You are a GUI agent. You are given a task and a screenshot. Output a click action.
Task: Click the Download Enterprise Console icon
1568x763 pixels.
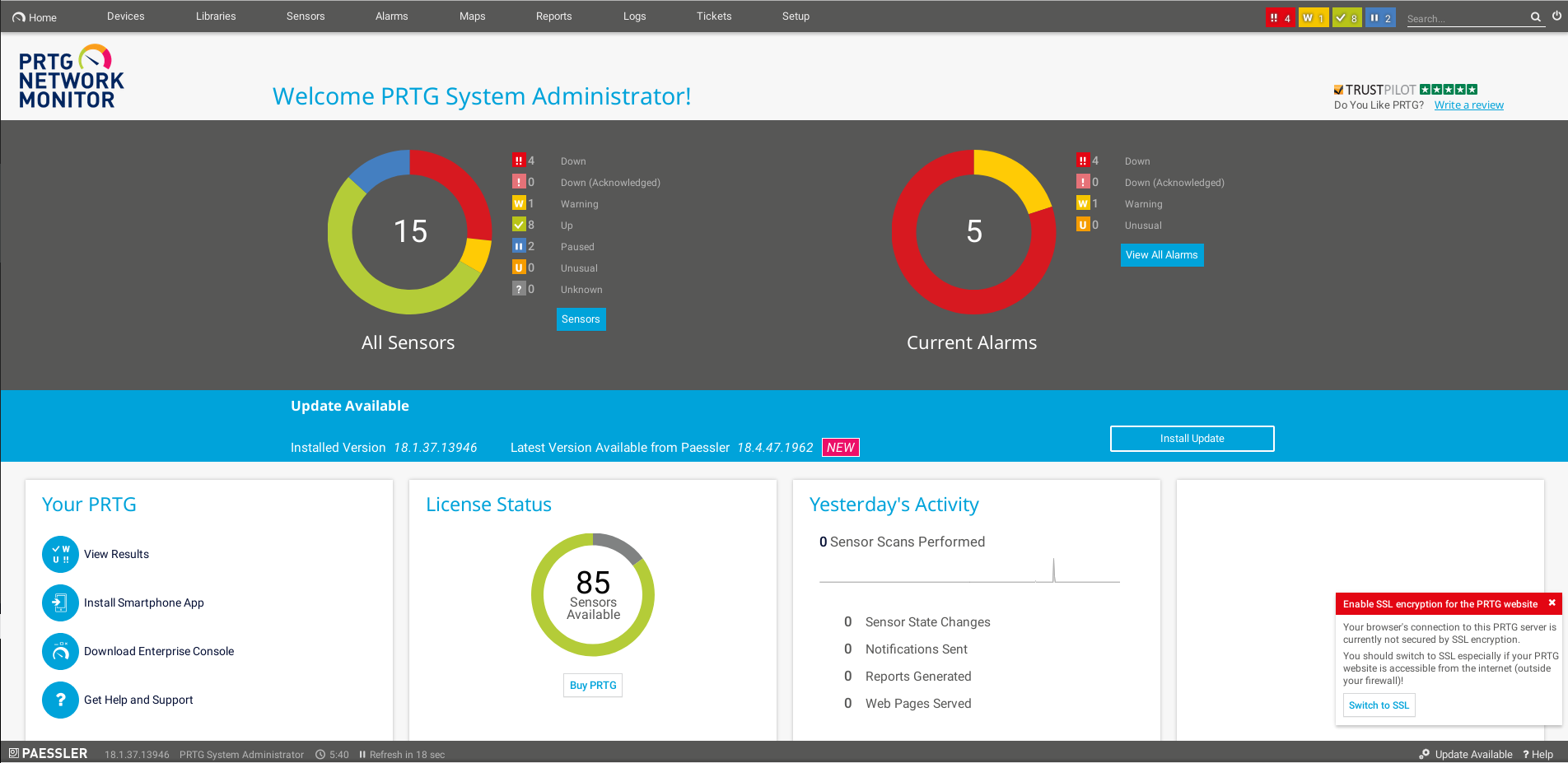click(60, 652)
